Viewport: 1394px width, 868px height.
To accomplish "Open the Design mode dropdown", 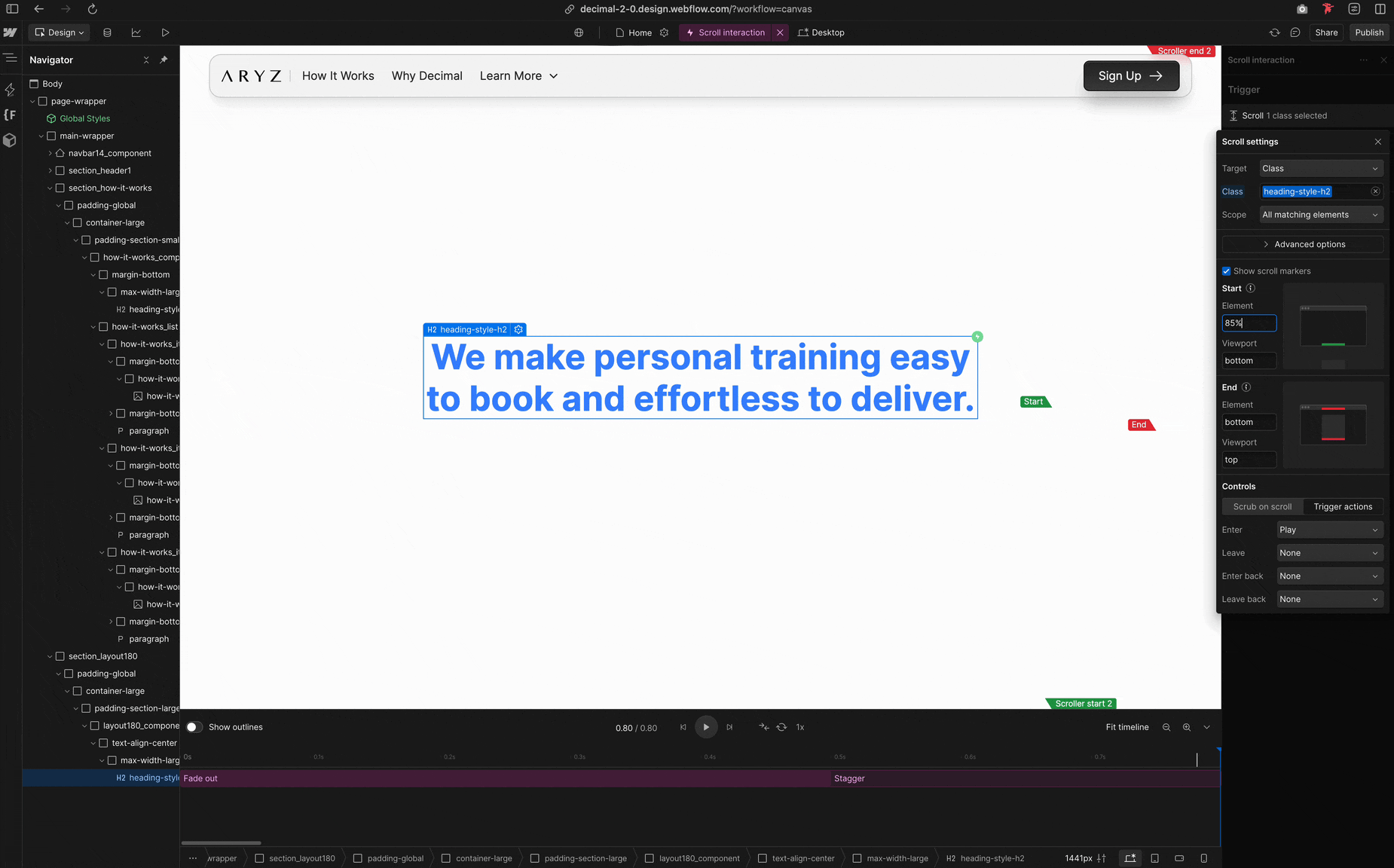I will coord(60,32).
